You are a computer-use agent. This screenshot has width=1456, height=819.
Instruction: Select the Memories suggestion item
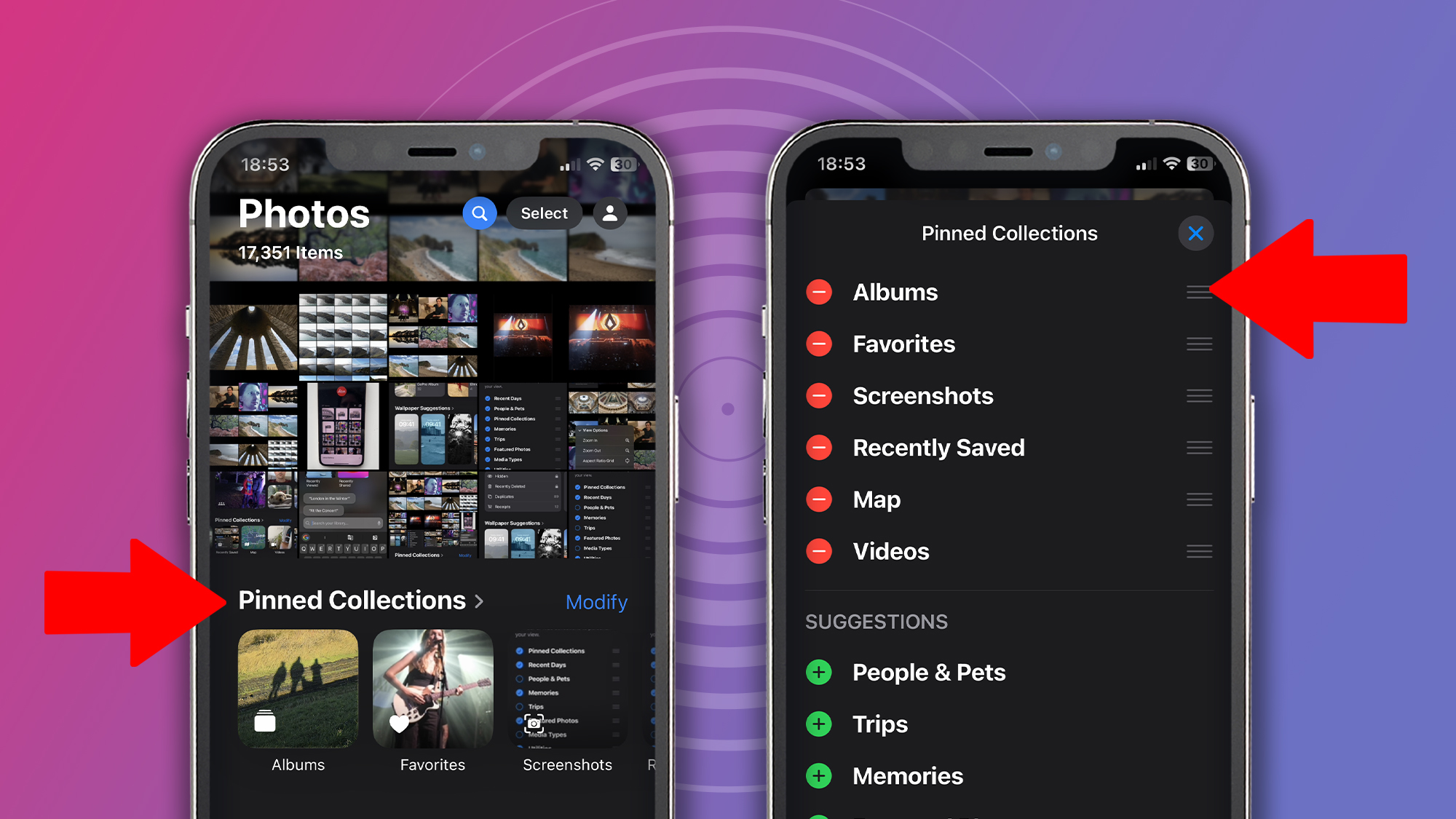point(1010,775)
